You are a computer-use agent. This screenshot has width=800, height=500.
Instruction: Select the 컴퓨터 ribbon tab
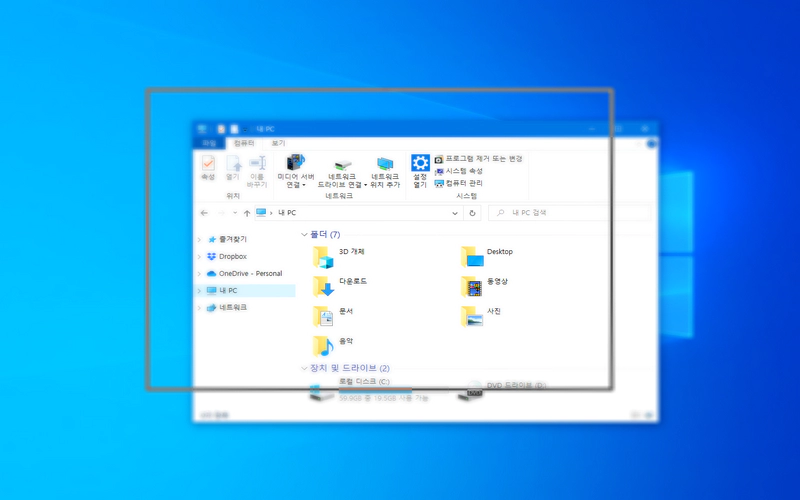tap(244, 143)
